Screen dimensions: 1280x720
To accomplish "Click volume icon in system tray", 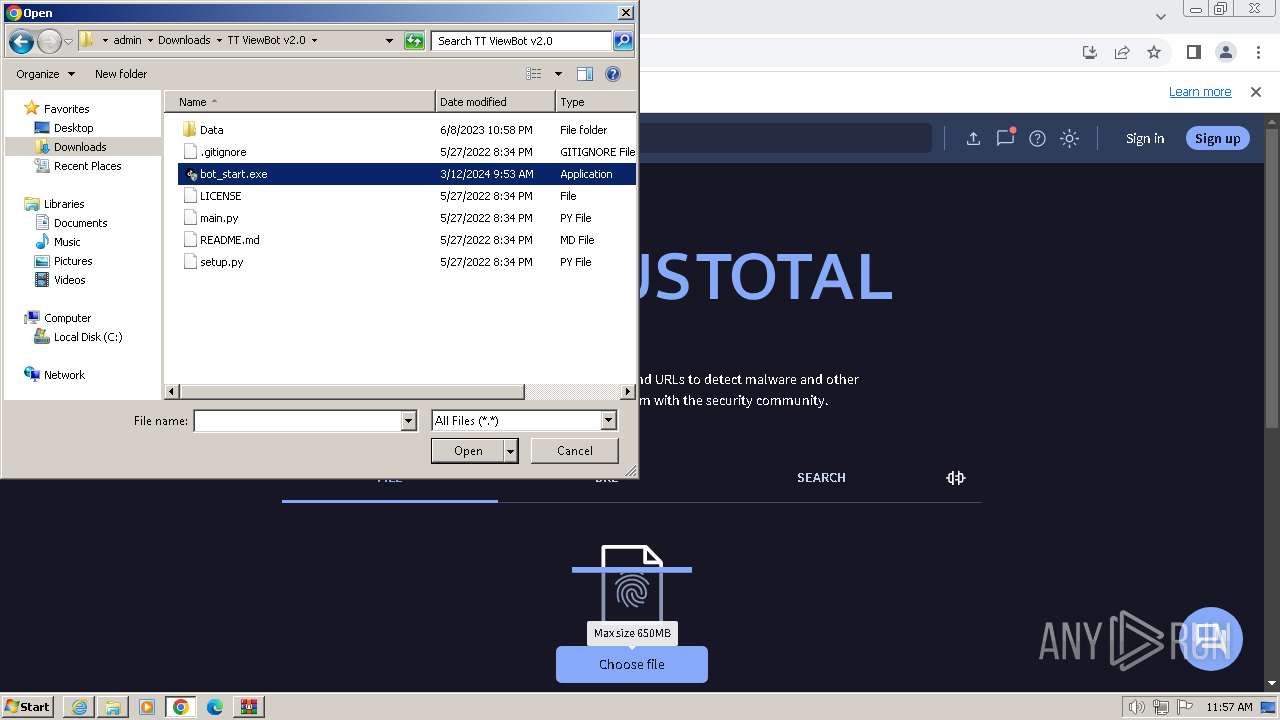I will pos(1136,707).
